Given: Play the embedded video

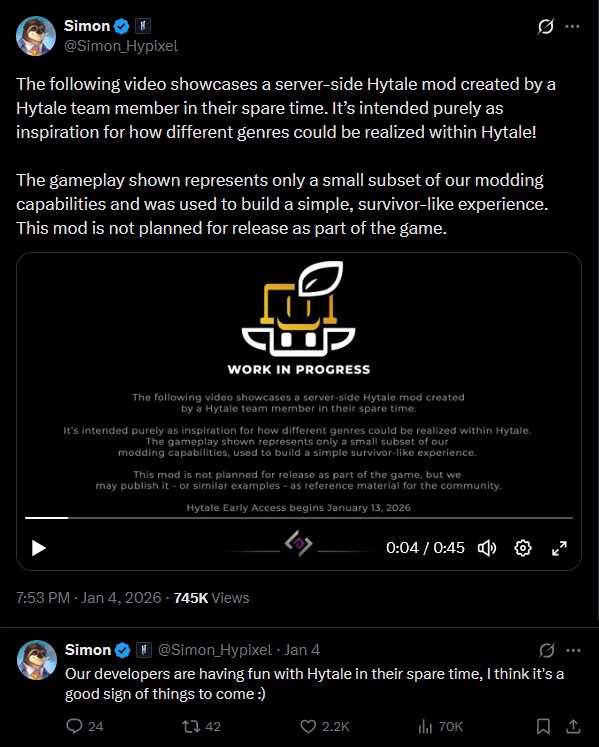Looking at the screenshot, I should pos(39,548).
